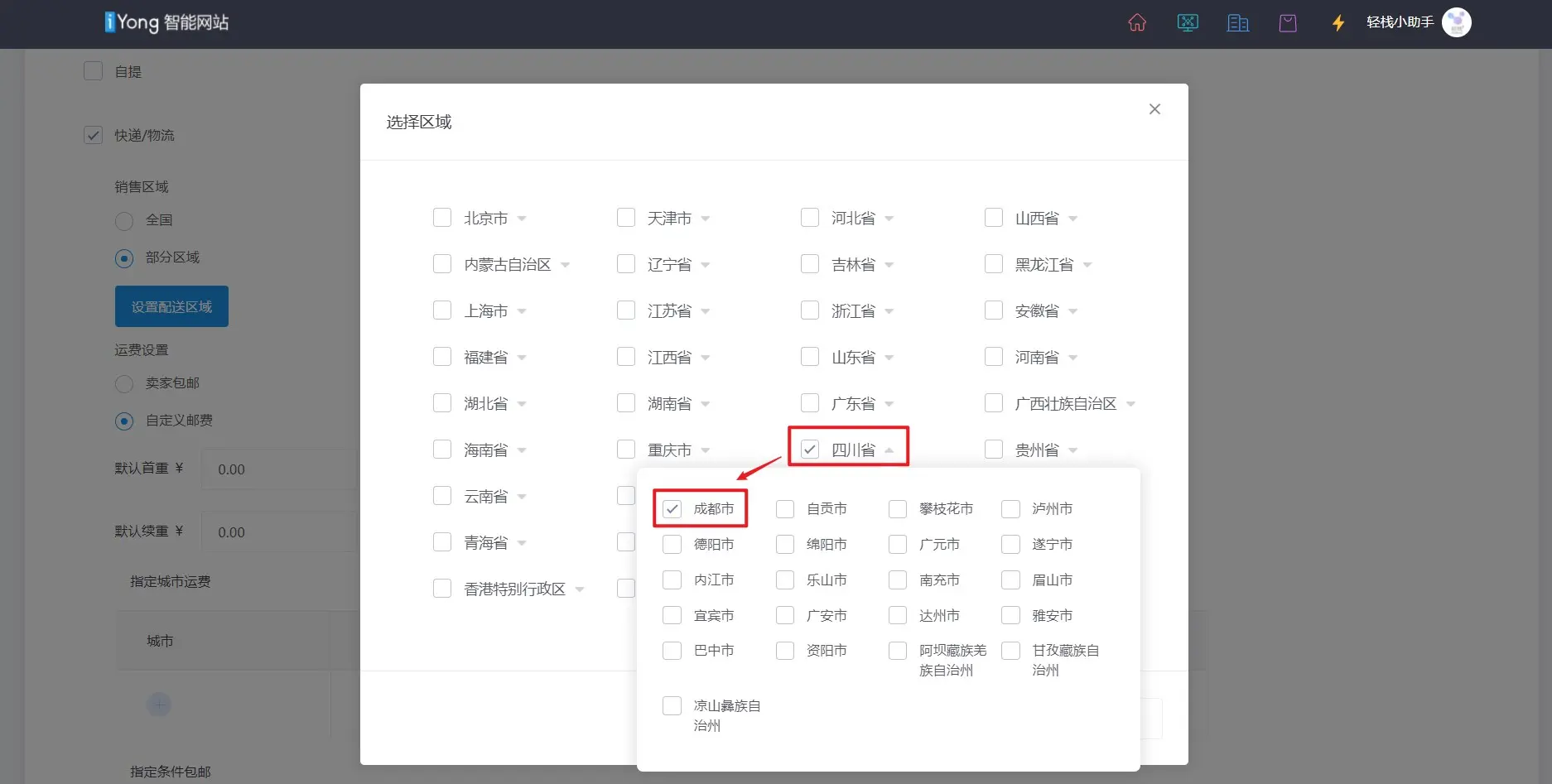The height and width of the screenshot is (784, 1552).
Task: Check the 北京市 checkbox
Action: point(442,218)
